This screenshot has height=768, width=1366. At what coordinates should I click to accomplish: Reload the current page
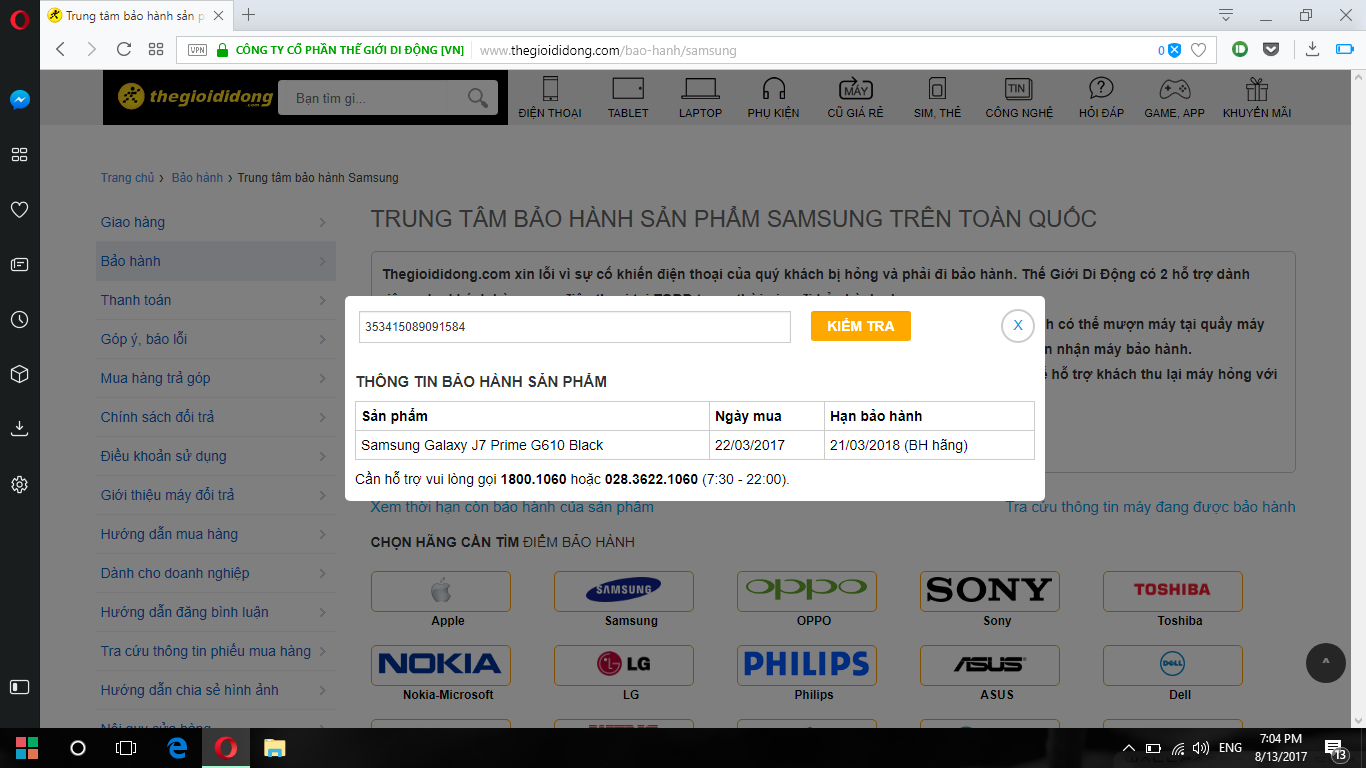point(124,49)
